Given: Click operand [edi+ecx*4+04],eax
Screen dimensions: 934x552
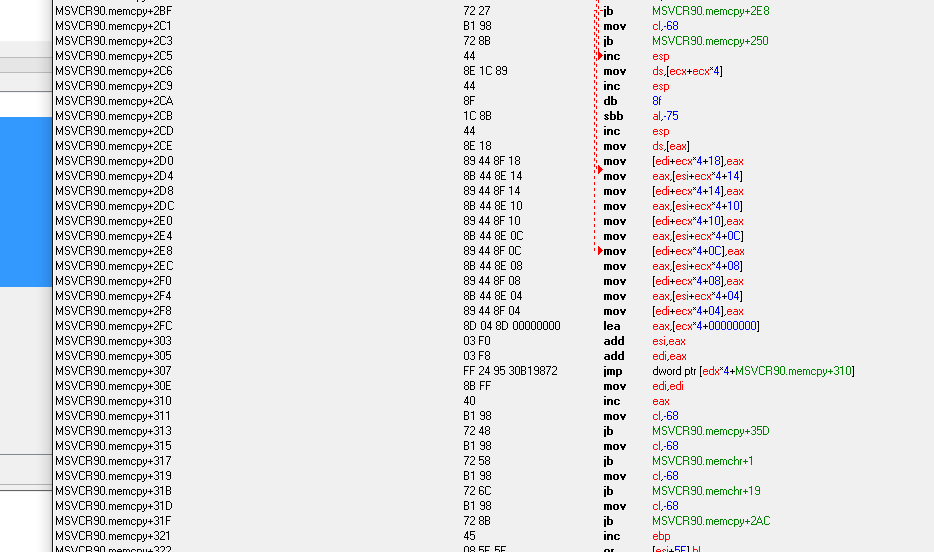Looking at the screenshot, I should [698, 311].
